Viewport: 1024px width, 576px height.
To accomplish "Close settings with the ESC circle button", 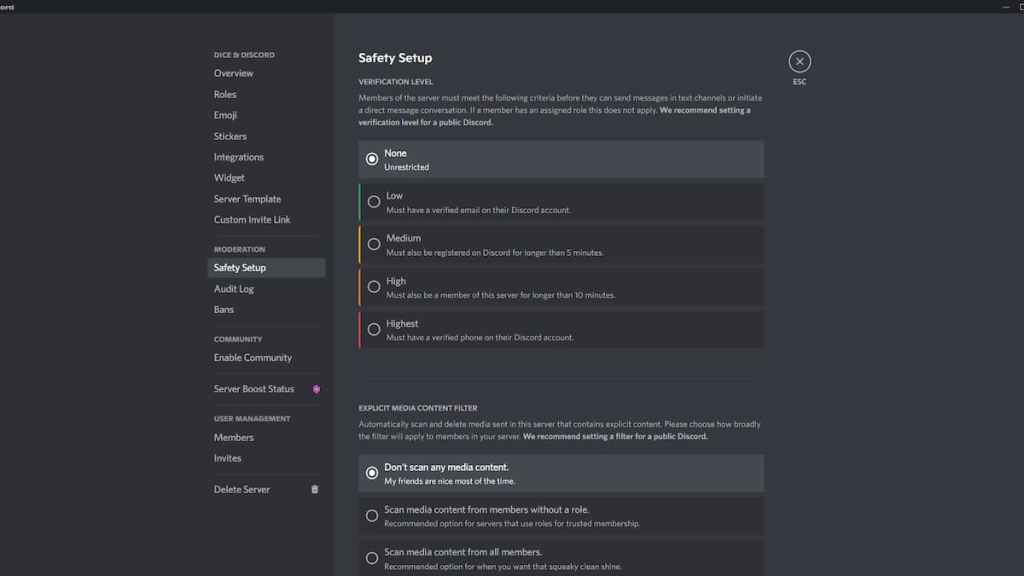I will (x=799, y=61).
